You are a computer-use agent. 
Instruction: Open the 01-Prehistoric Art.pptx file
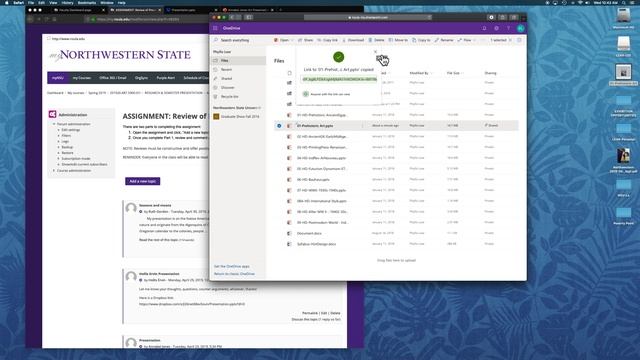pyautogui.click(x=315, y=126)
